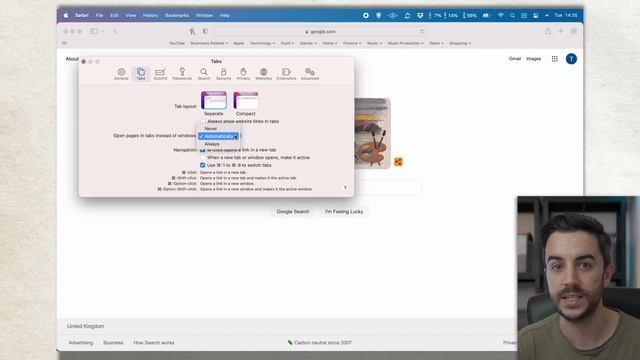Choose Automatically in the popup menu
This screenshot has height=360, width=640.
point(218,136)
